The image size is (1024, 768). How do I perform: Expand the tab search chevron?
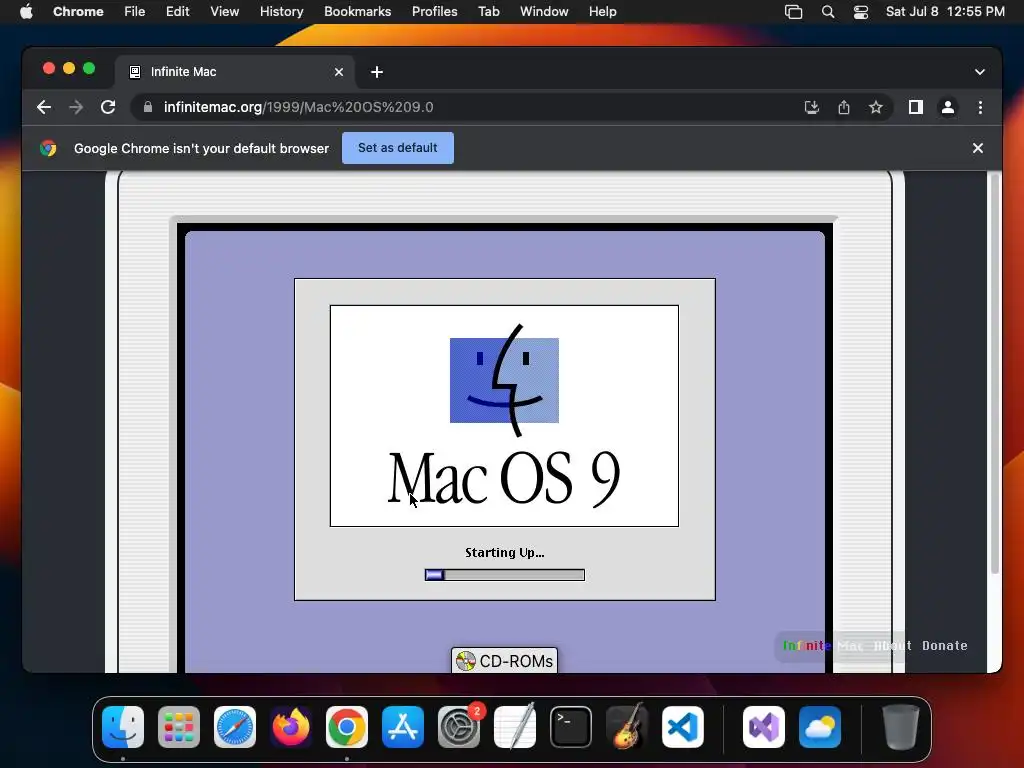coord(980,72)
